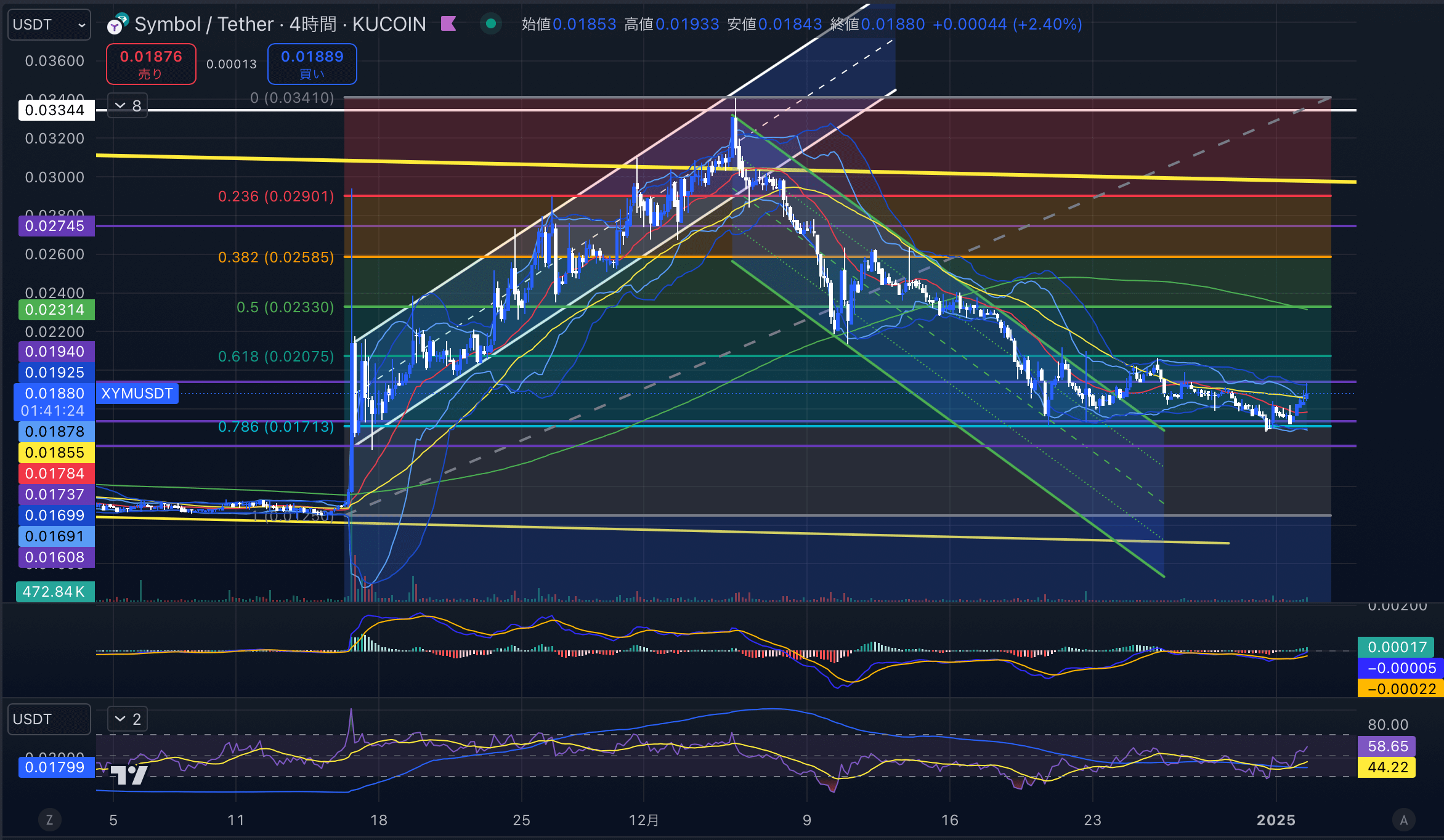Click the 0.618 (0.02075) Fibonacci label
The height and width of the screenshot is (840, 1444).
click(276, 357)
